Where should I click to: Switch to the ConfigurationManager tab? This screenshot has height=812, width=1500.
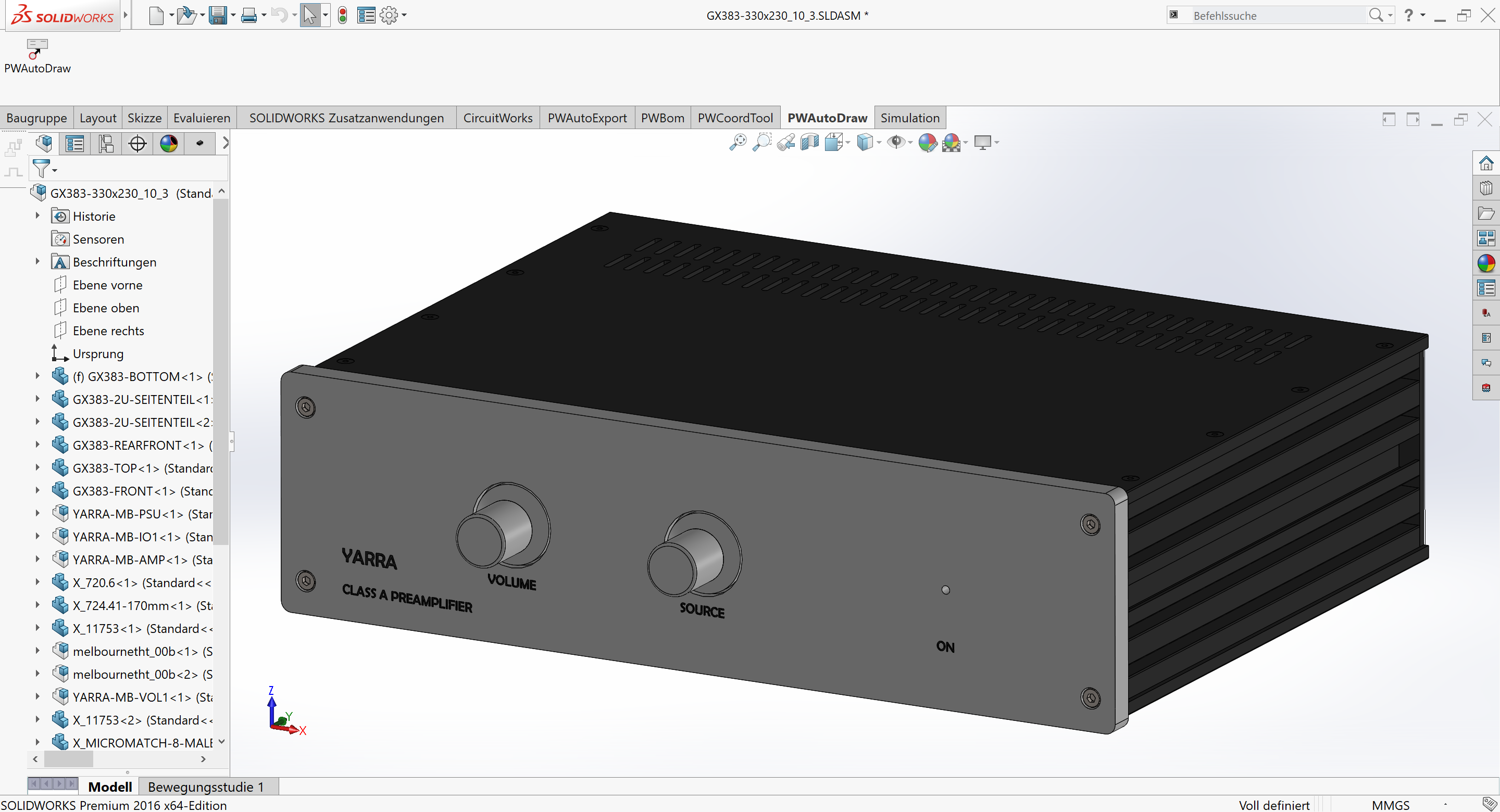click(106, 143)
